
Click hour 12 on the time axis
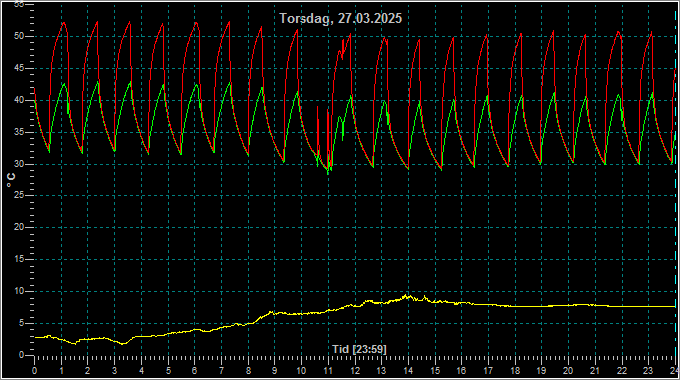click(x=355, y=371)
